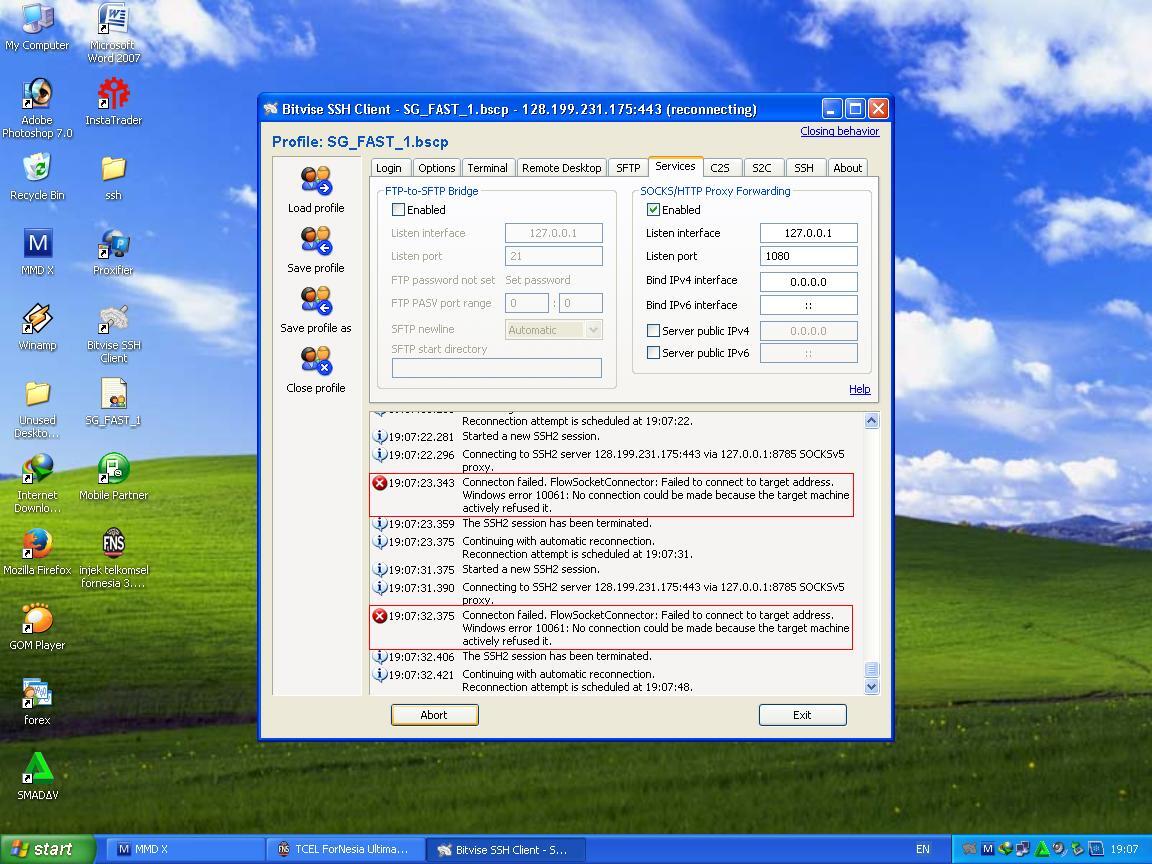Select the Proxifier desktop shortcut
Image resolution: width=1152 pixels, height=864 pixels.
pyautogui.click(x=113, y=251)
